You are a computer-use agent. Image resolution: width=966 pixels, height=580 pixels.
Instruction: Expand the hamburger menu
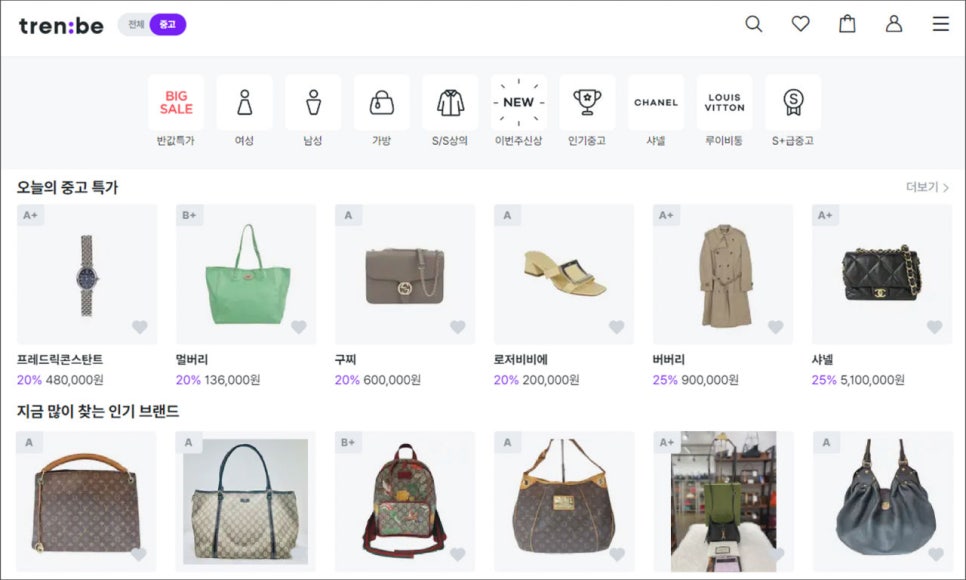point(941,24)
